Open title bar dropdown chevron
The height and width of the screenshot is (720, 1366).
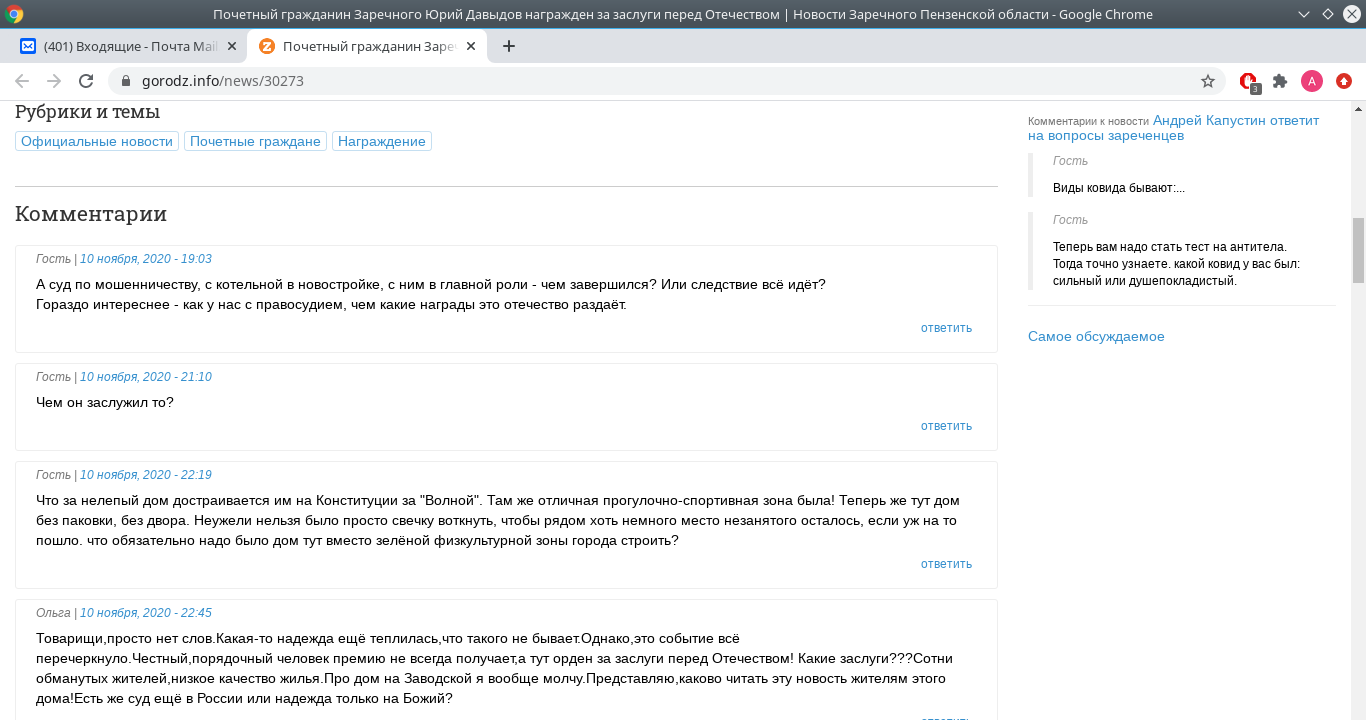point(1304,14)
